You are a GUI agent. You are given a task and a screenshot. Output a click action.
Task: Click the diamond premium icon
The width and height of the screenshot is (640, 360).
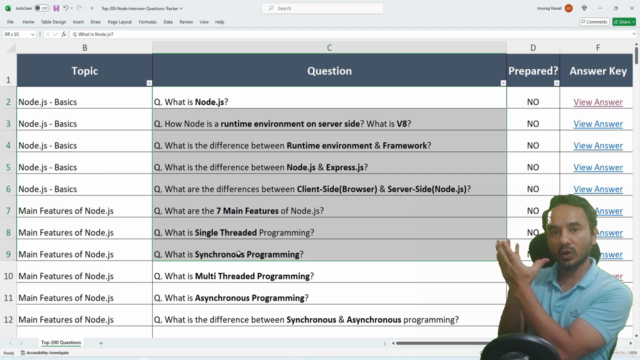click(584, 8)
